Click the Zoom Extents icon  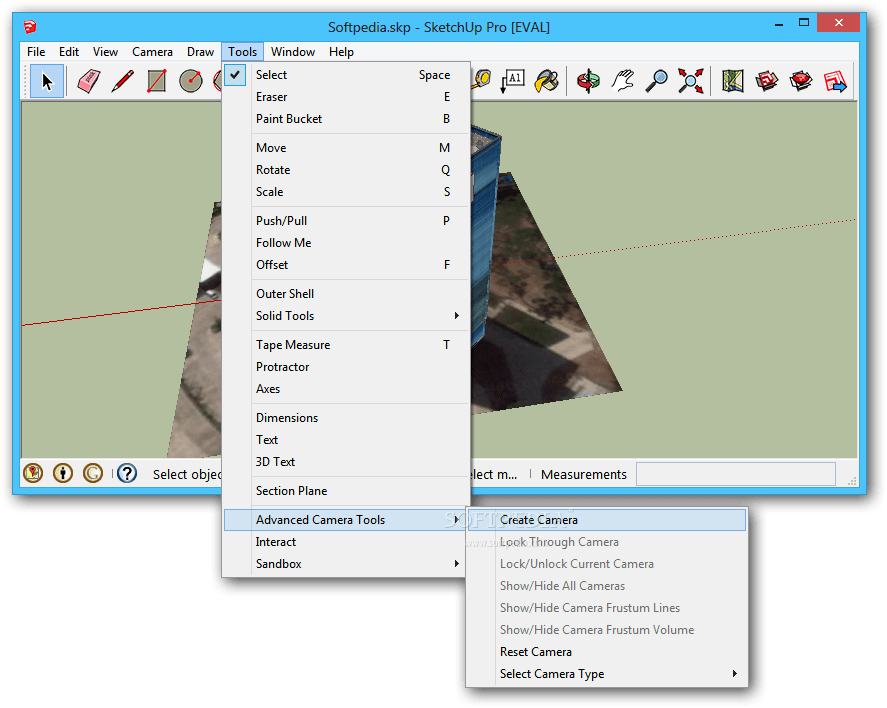pyautogui.click(x=691, y=81)
